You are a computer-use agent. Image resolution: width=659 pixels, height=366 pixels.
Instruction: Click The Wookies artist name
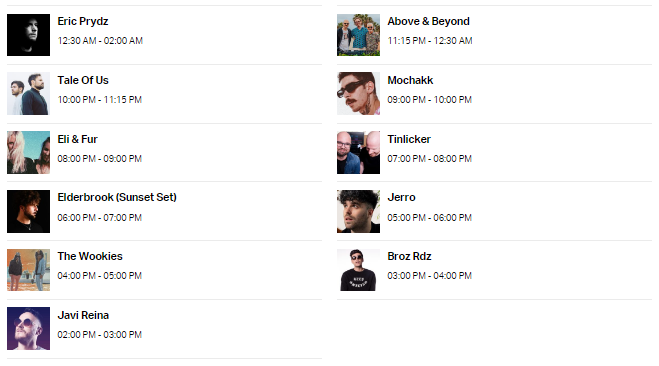click(x=90, y=256)
